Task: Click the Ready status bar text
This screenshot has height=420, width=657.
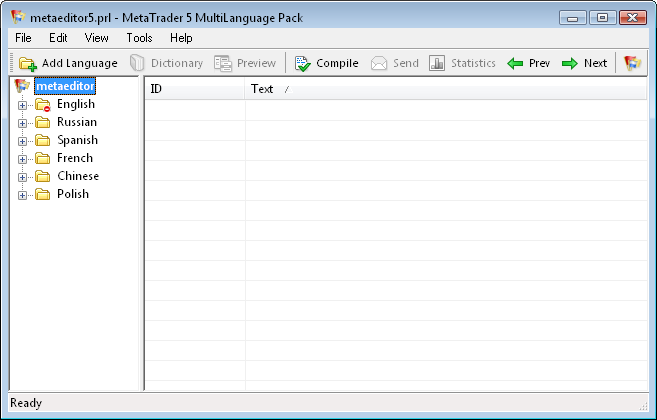Action: pos(26,403)
